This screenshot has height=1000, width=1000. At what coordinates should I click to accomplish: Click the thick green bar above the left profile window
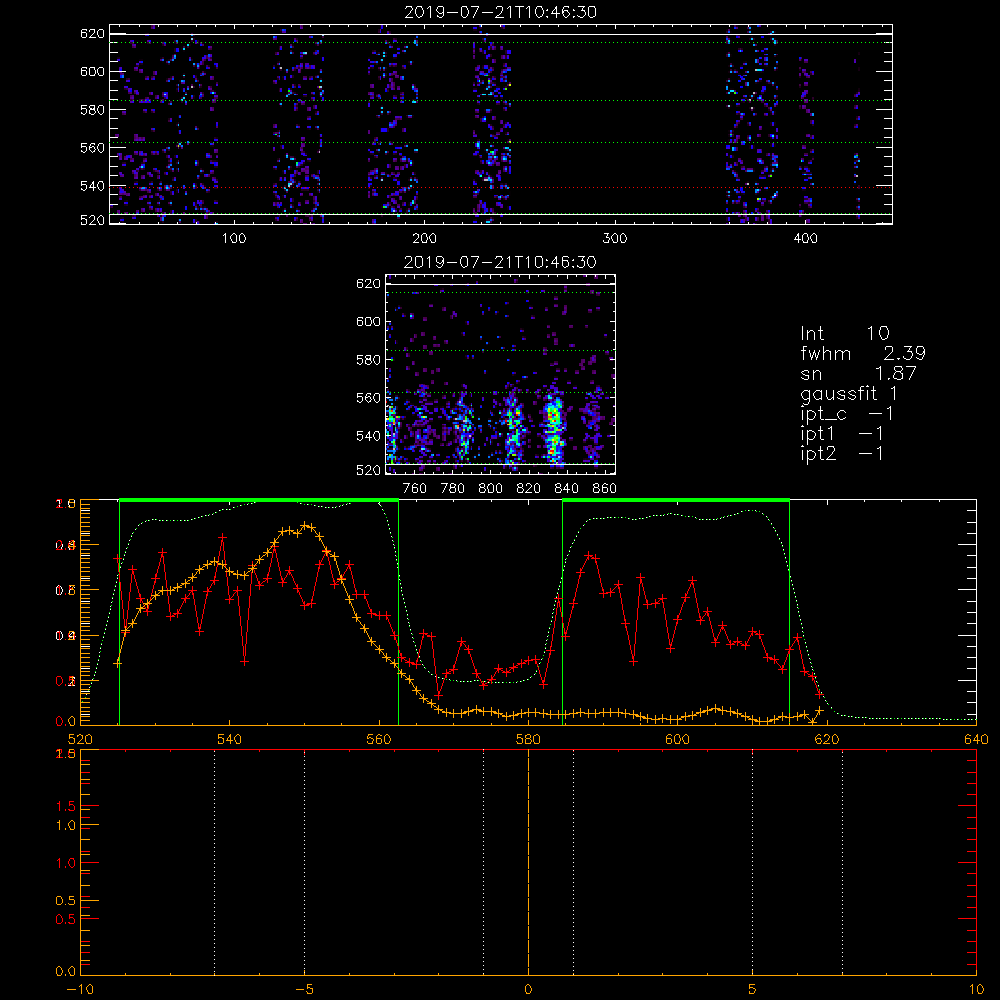[x=259, y=500]
